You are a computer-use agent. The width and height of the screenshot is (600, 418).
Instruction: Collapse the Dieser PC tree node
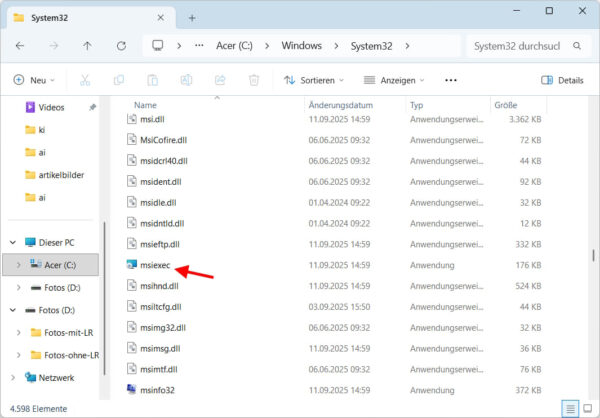13,242
